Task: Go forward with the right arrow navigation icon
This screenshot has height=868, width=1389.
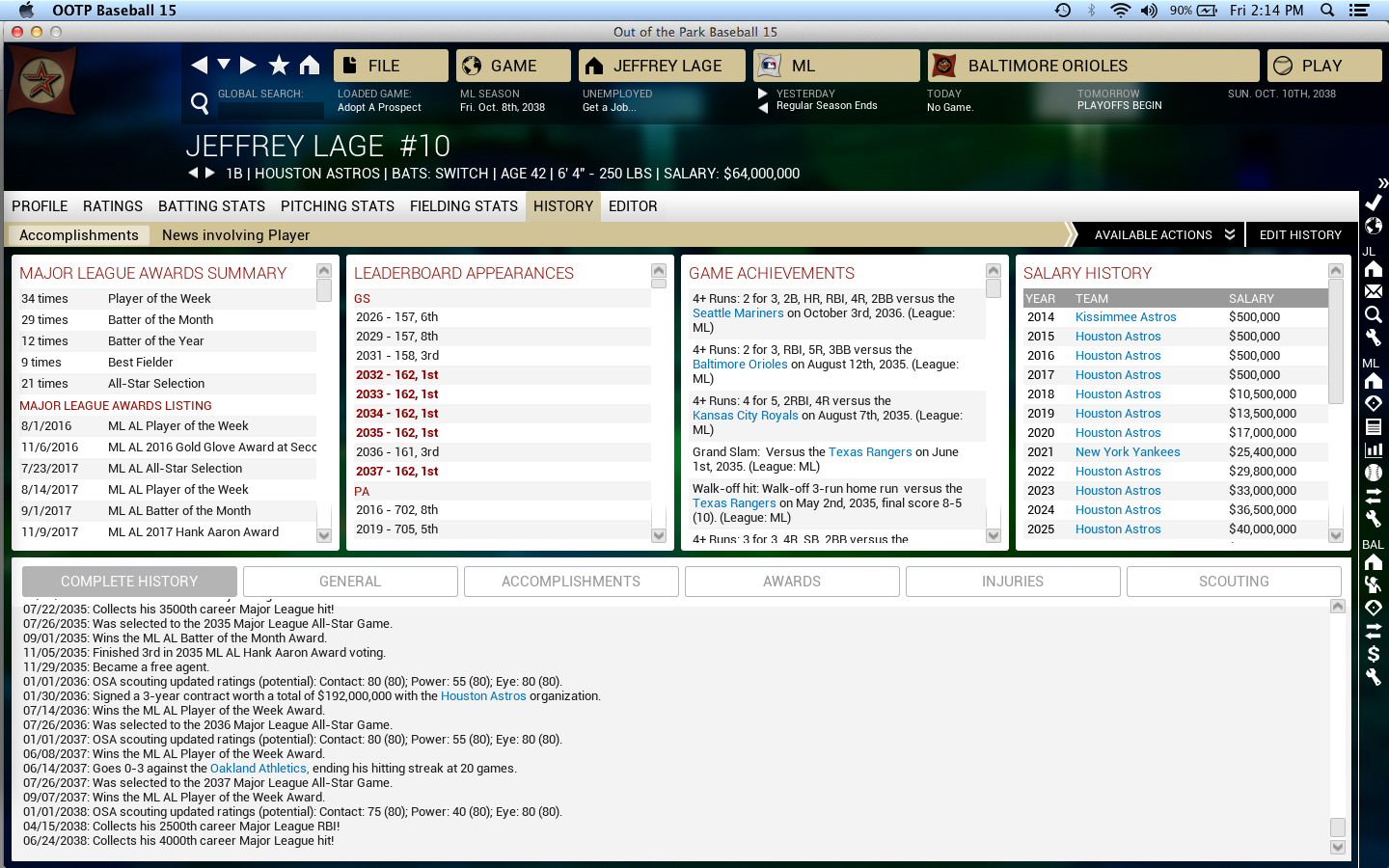Action: click(248, 65)
